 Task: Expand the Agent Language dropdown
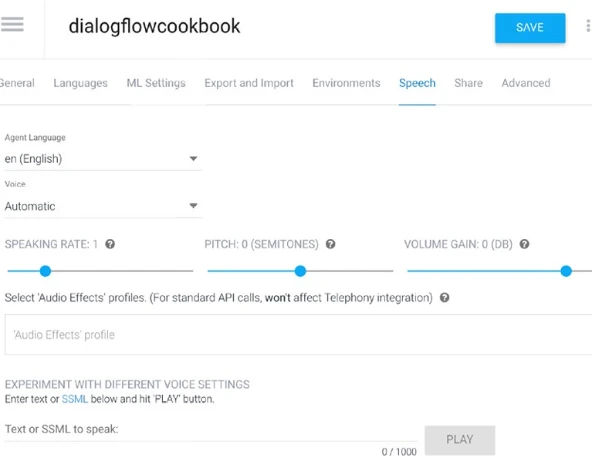(103, 159)
